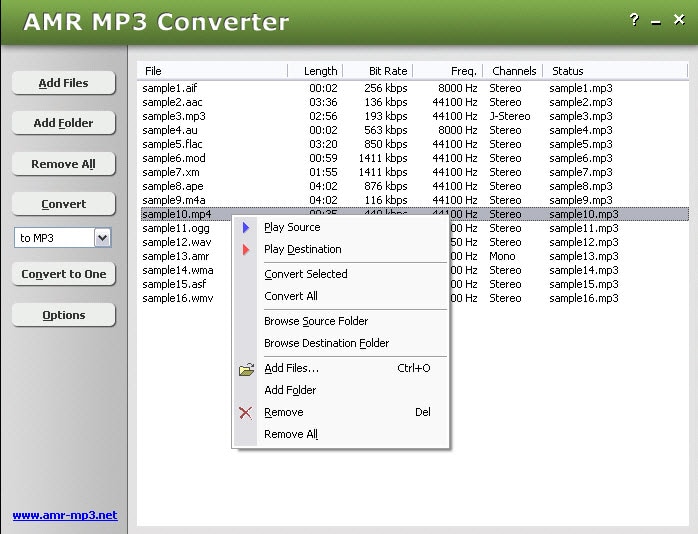Close the AMR MP3 Converter window
The image size is (698, 534).
point(679,20)
